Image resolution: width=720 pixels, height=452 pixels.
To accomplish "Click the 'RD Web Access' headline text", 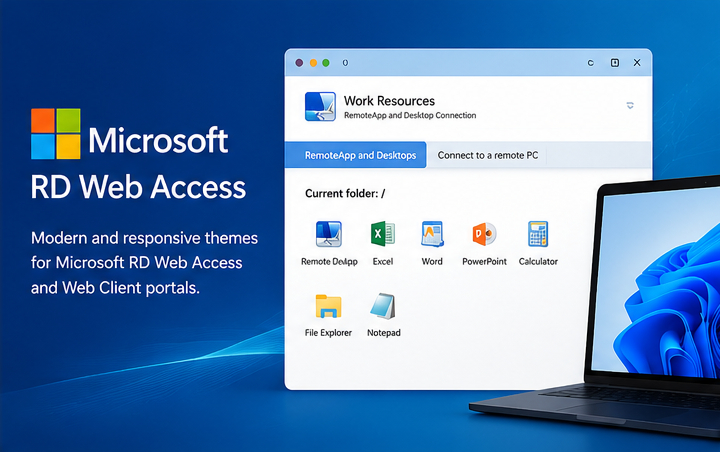I will (x=138, y=187).
